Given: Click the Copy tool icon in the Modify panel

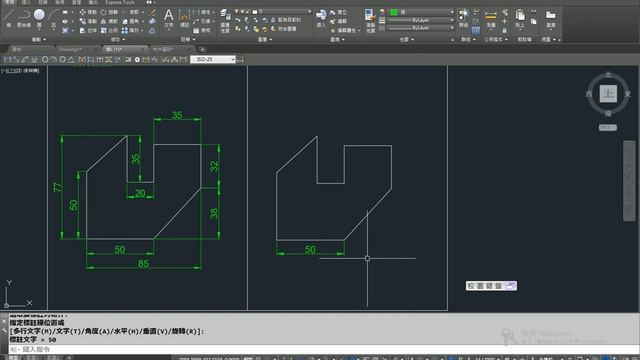Looking at the screenshot, I should pyautogui.click(x=82, y=21).
